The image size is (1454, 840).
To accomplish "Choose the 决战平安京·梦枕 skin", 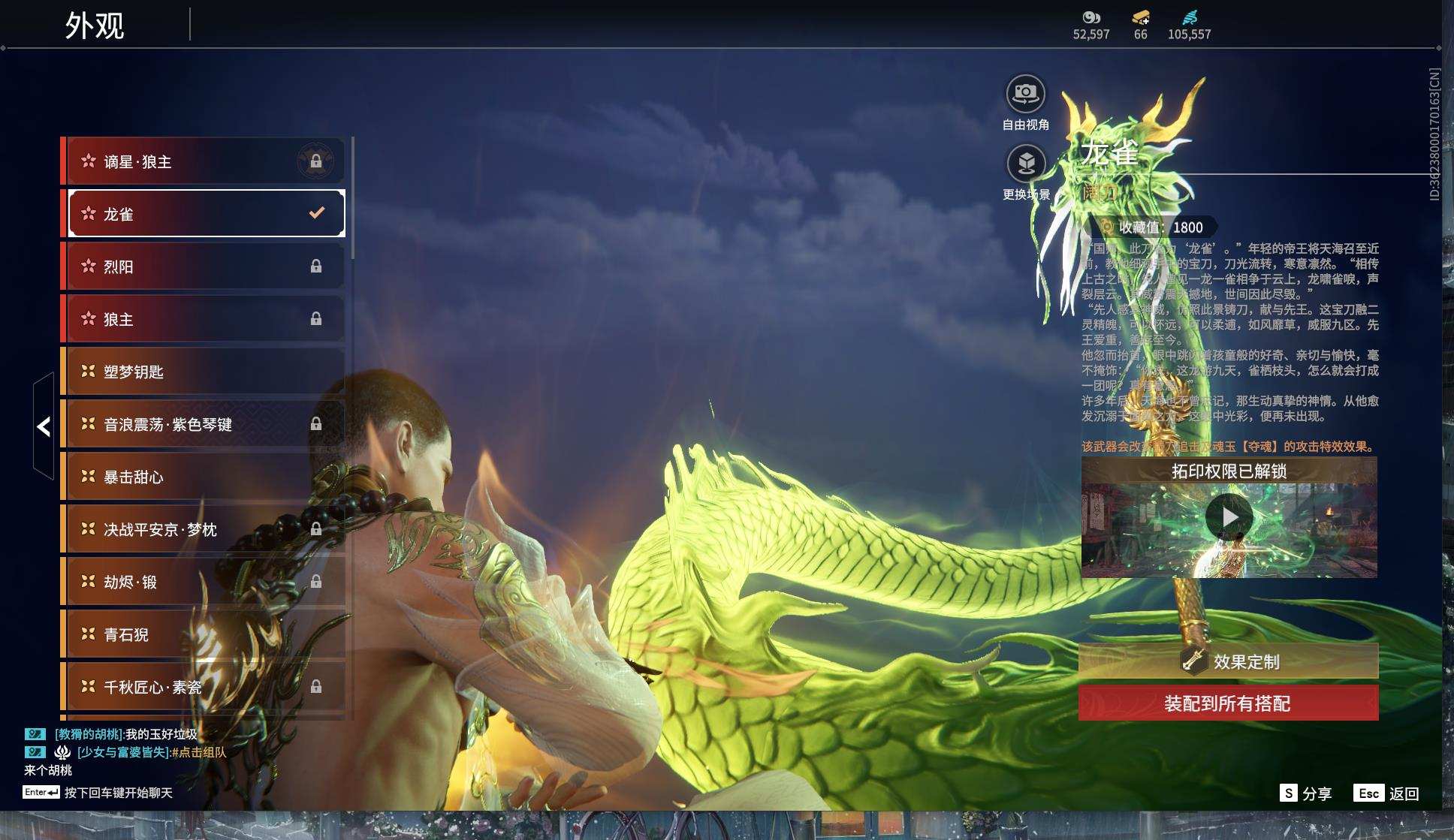I will coord(203,529).
